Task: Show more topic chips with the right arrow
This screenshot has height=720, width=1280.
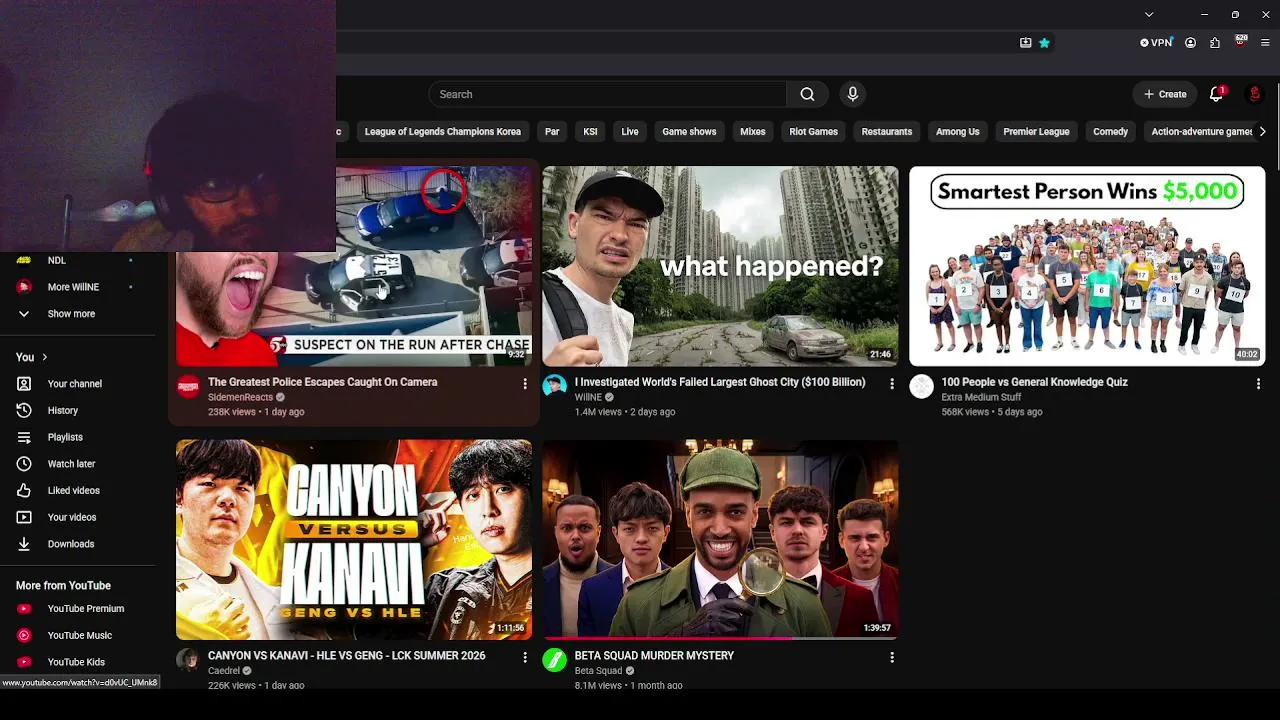Action: 1262,132
